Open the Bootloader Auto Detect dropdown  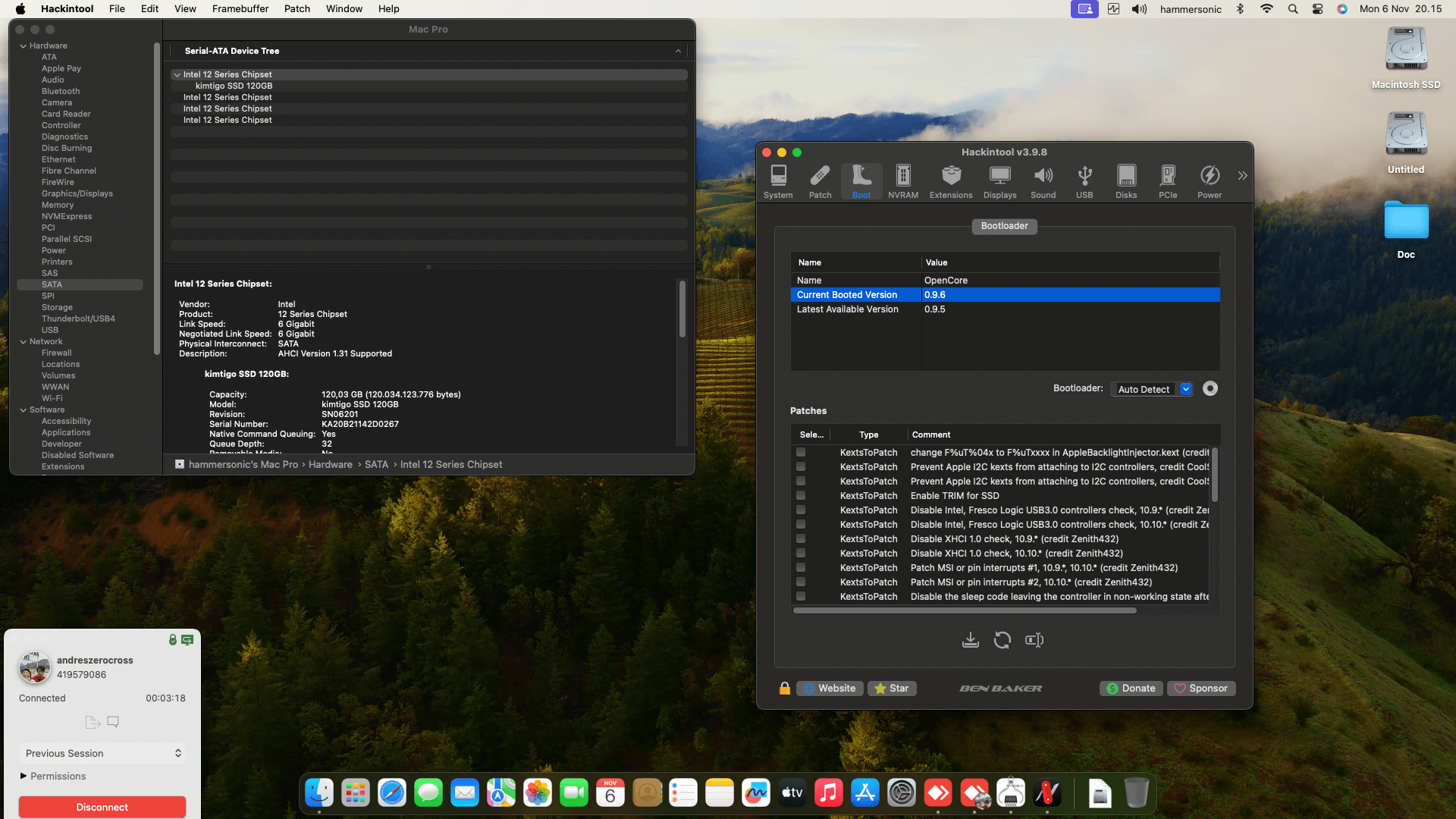tap(1152, 389)
